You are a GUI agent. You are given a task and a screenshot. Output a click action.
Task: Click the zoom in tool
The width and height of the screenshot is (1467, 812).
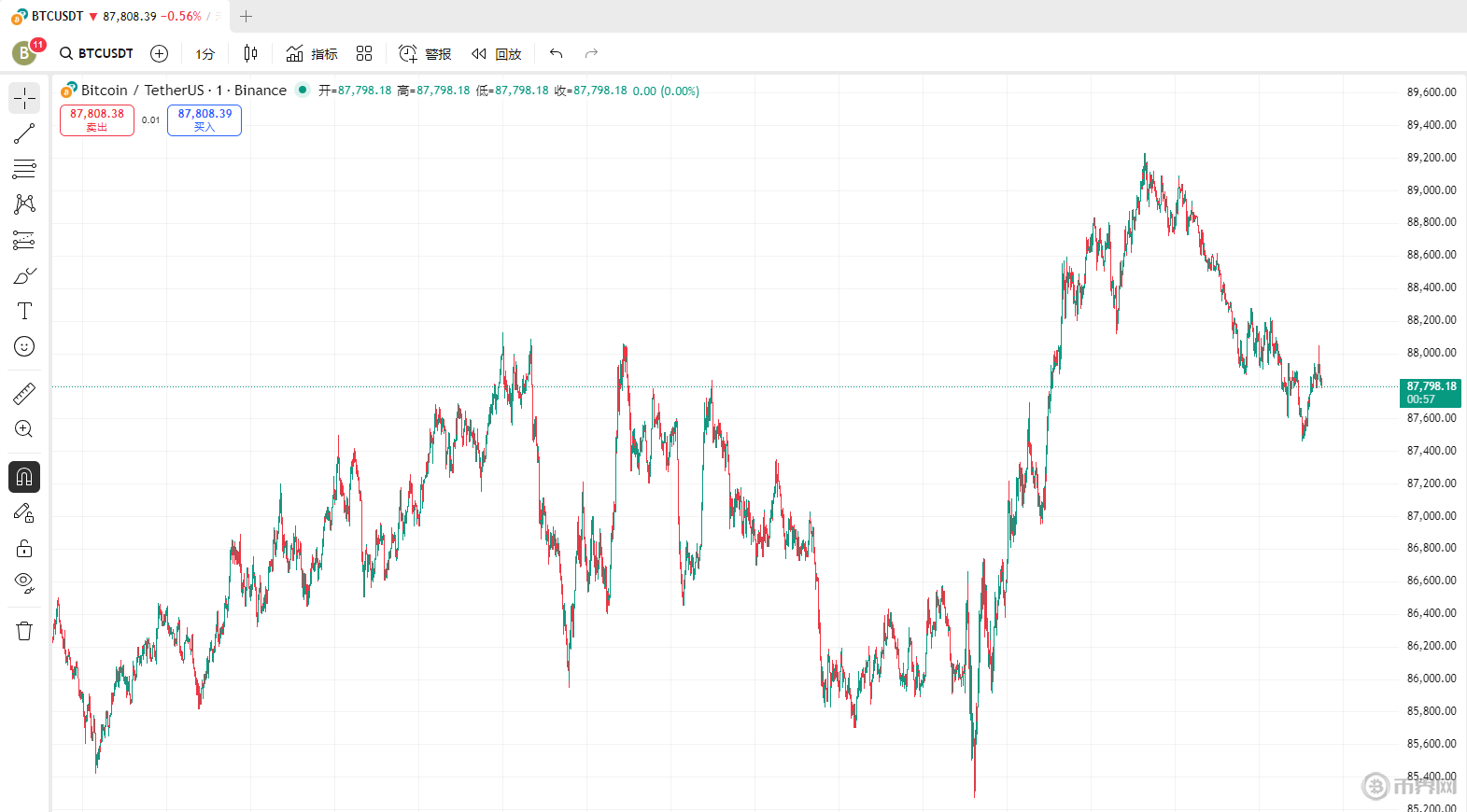(x=24, y=429)
